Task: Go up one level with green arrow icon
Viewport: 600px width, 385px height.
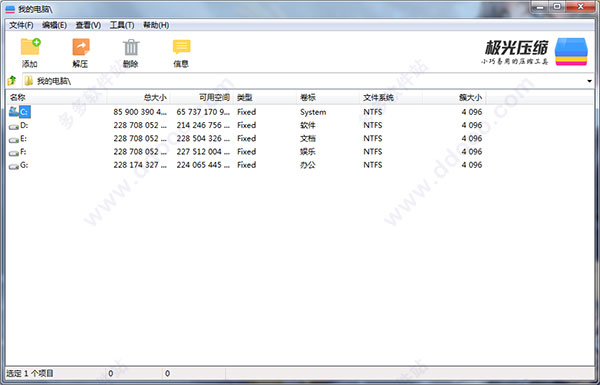Action: (12, 81)
